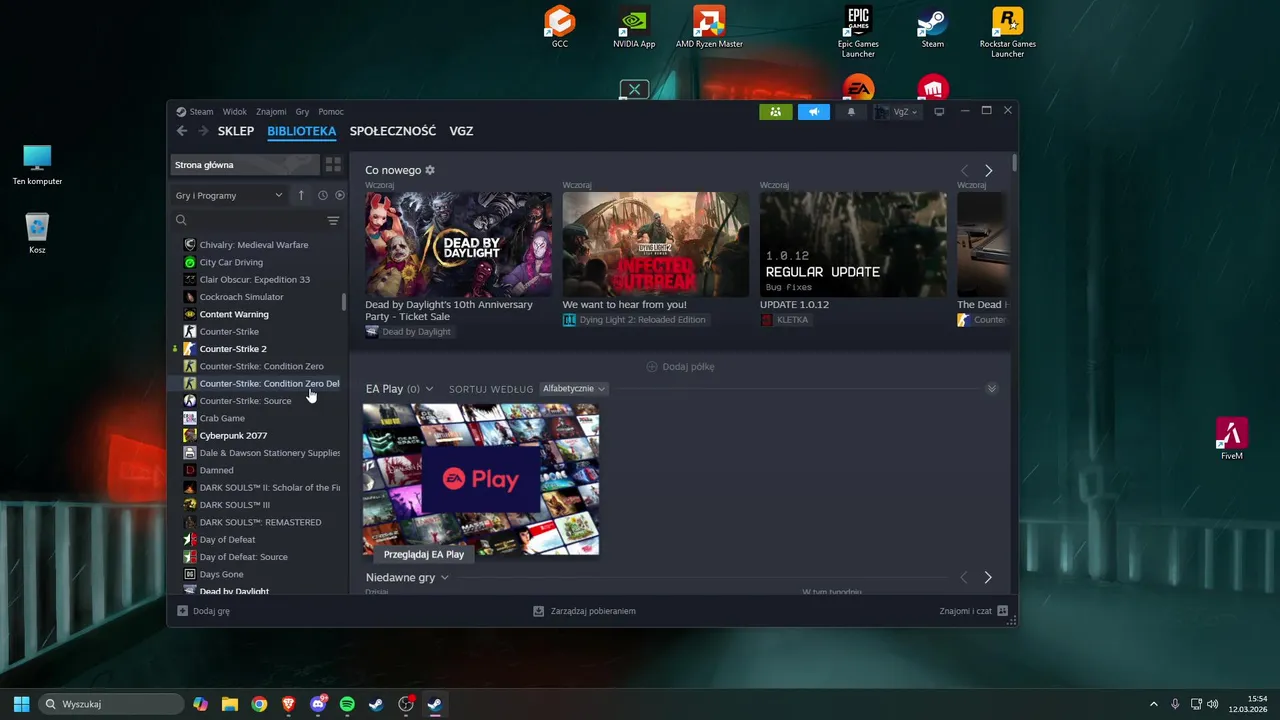
Task: Open Gry menu
Action: click(302, 112)
